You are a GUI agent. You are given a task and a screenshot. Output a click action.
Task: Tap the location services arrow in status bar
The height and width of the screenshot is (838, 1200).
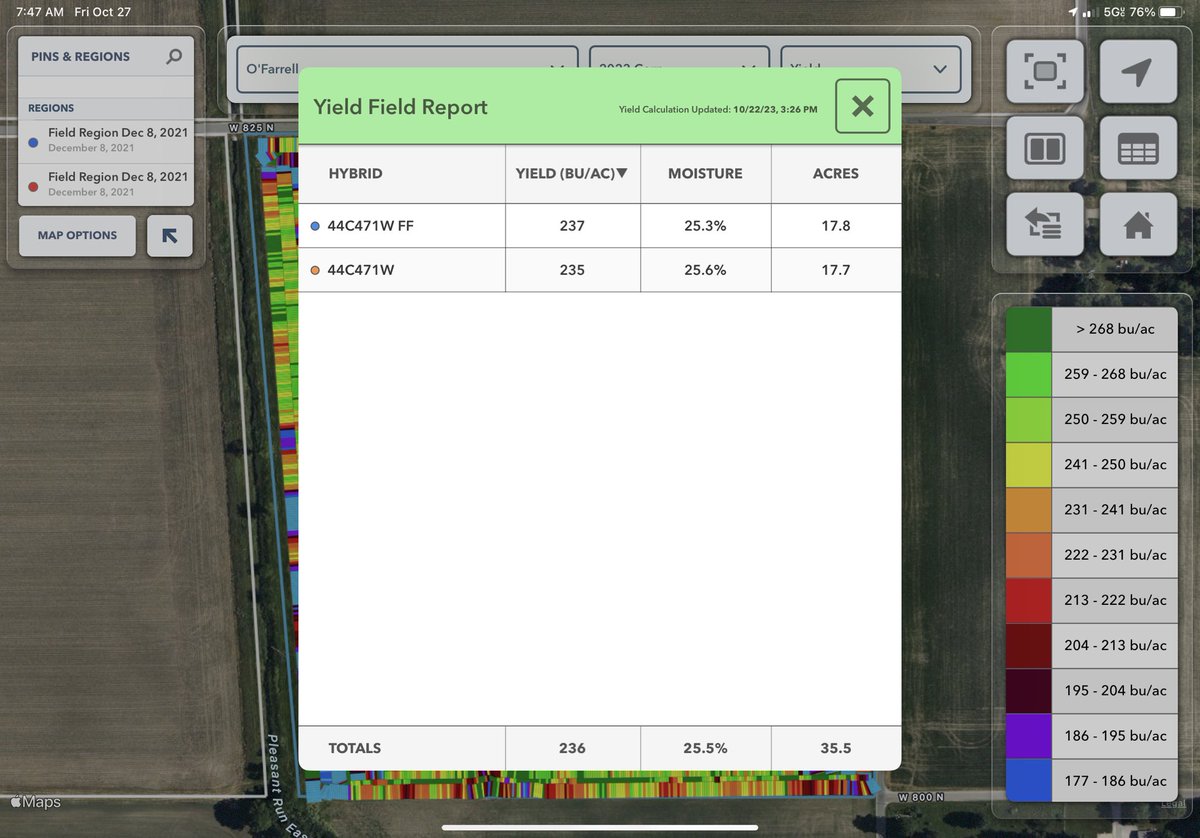[x=1073, y=12]
